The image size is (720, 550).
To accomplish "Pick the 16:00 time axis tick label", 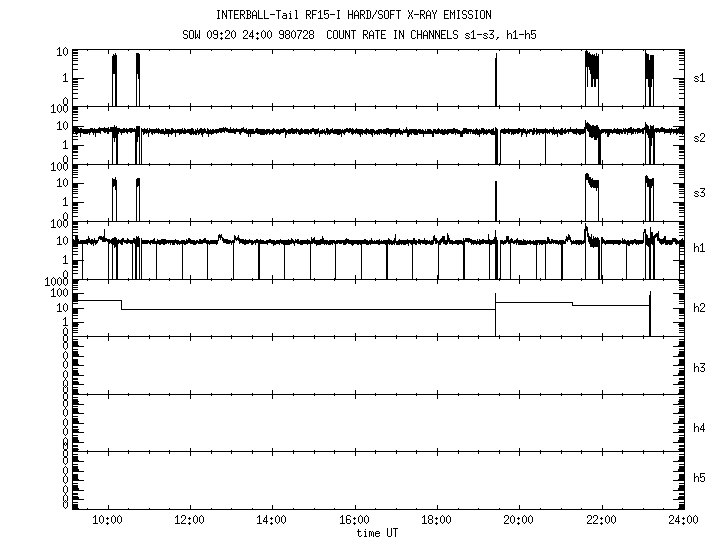I will click(354, 520).
